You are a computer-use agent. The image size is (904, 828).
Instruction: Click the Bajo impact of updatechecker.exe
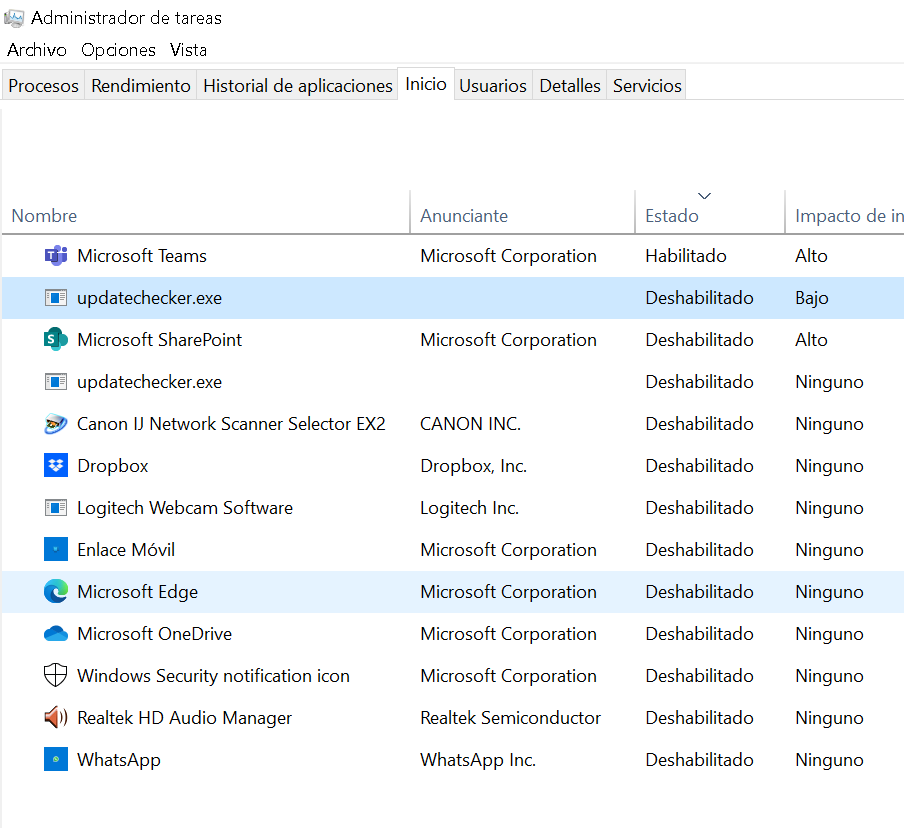click(812, 298)
